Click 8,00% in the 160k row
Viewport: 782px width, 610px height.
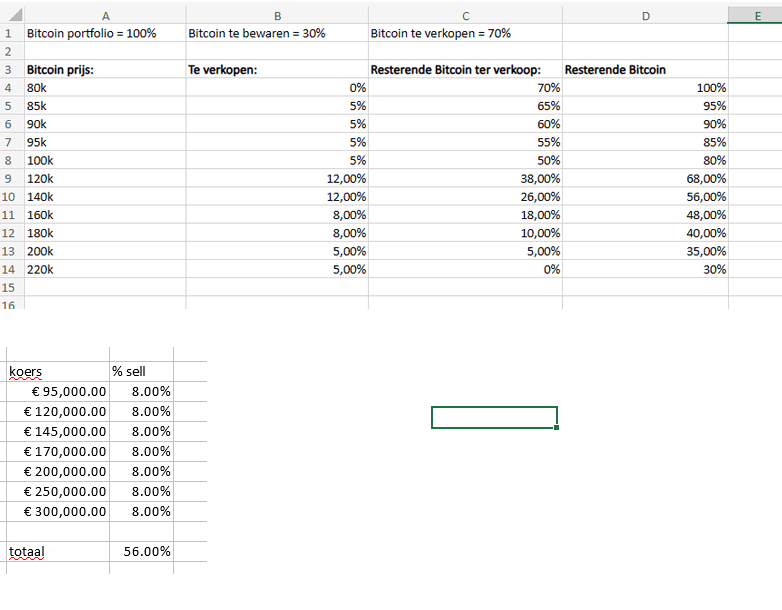point(277,215)
